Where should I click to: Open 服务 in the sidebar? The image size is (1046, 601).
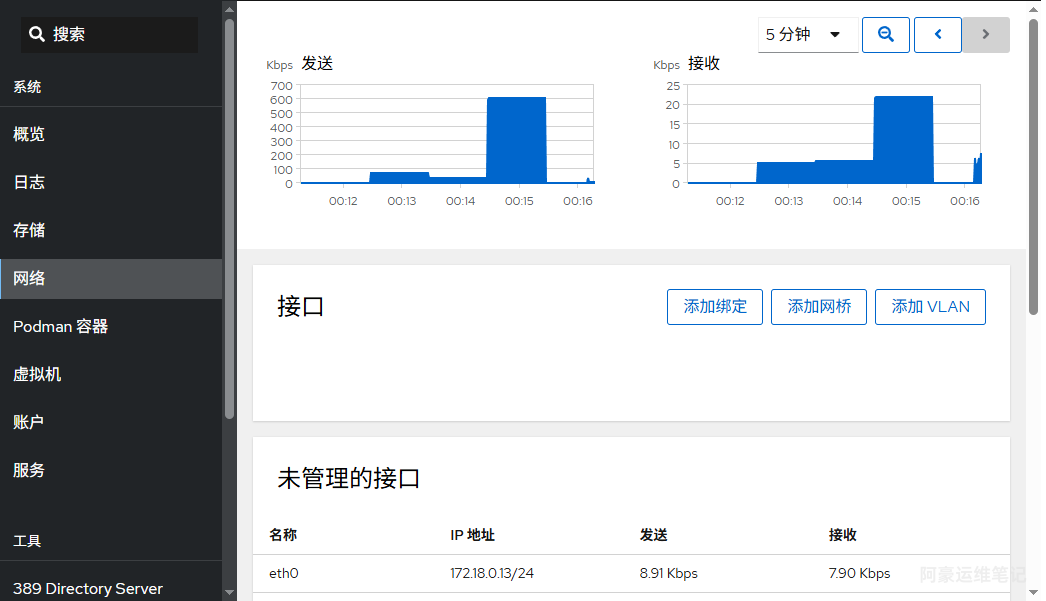coord(111,470)
